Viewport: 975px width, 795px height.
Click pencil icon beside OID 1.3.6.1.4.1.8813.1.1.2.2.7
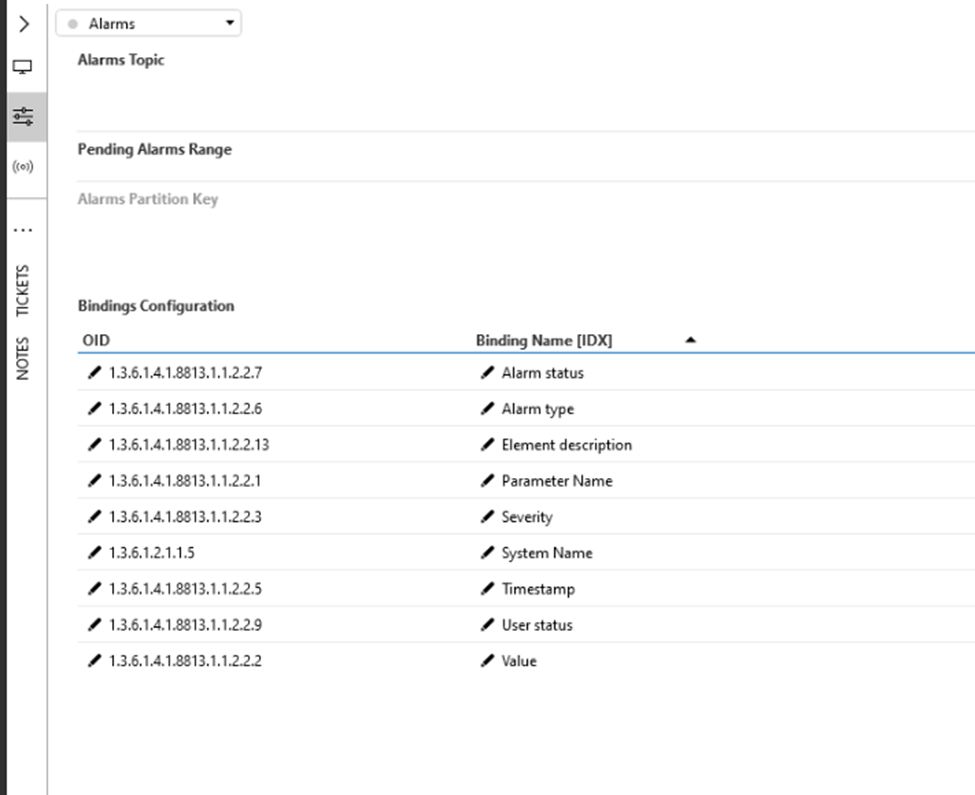pyautogui.click(x=94, y=373)
